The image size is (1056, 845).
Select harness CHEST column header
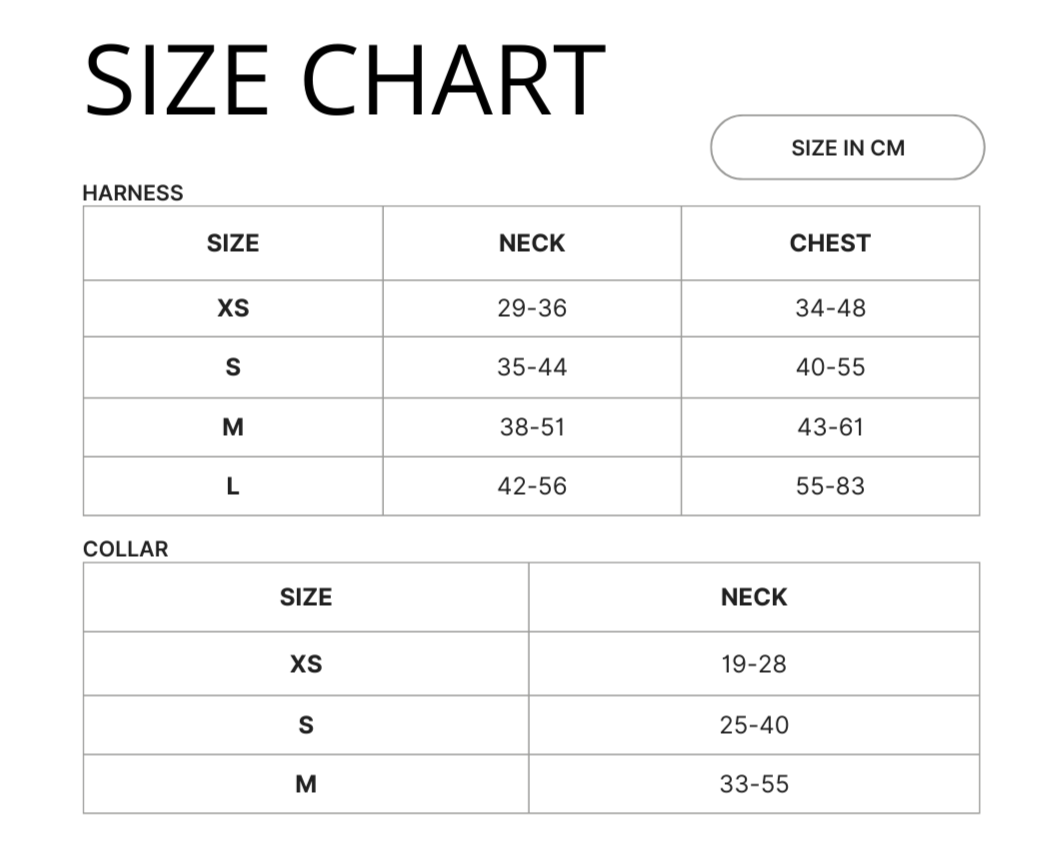click(x=830, y=243)
